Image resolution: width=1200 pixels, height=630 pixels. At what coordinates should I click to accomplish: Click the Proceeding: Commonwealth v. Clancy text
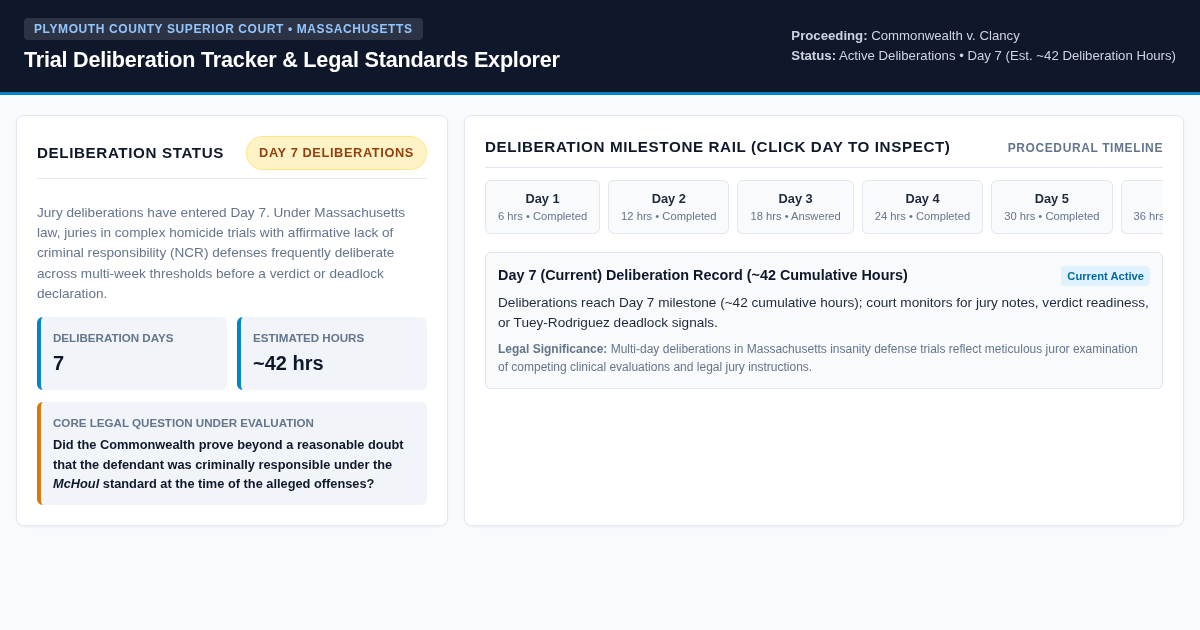[x=905, y=36]
